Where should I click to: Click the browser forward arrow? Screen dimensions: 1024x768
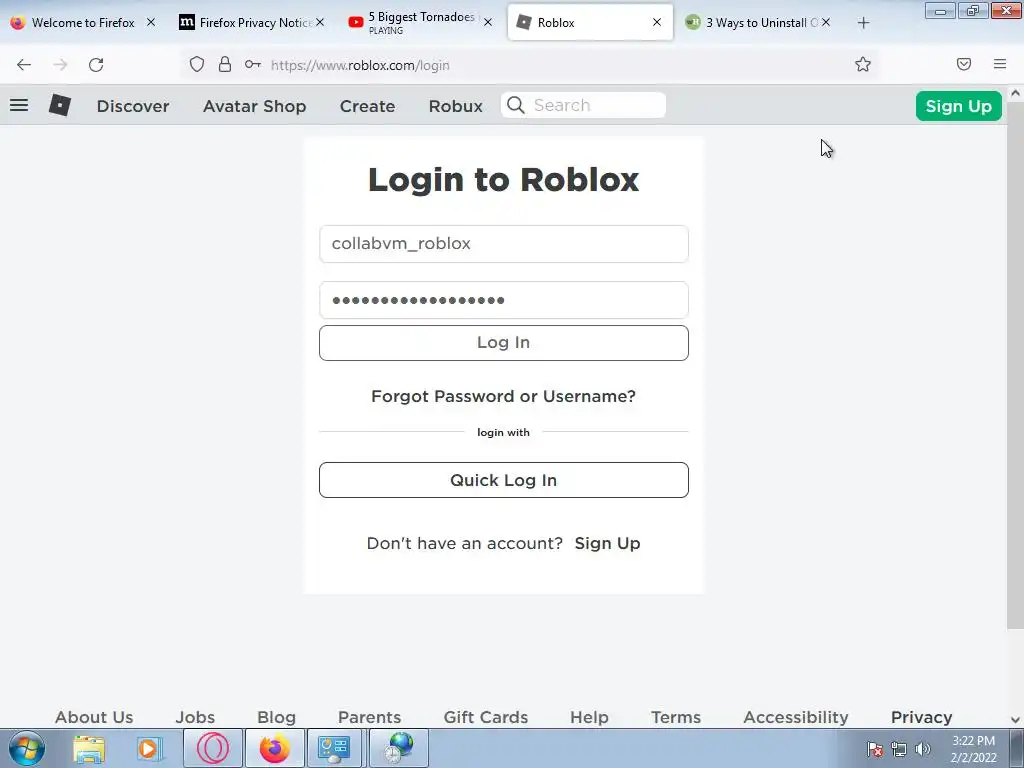(60, 65)
